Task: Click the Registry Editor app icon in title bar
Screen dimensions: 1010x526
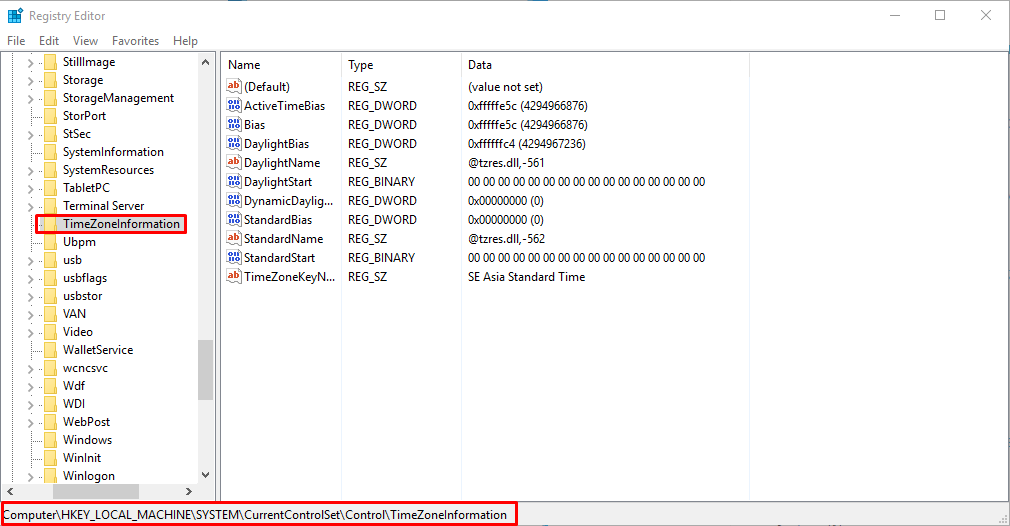Action: point(15,15)
